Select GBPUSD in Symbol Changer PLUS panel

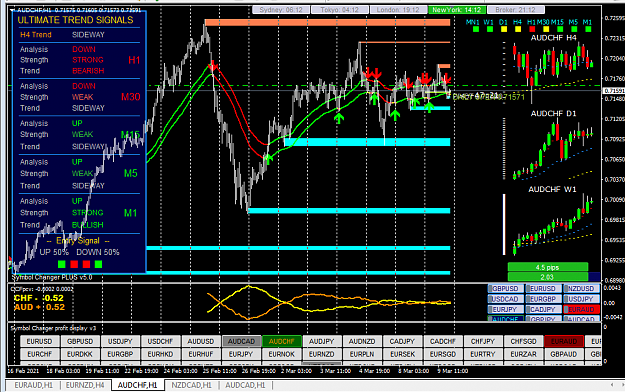click(505, 288)
